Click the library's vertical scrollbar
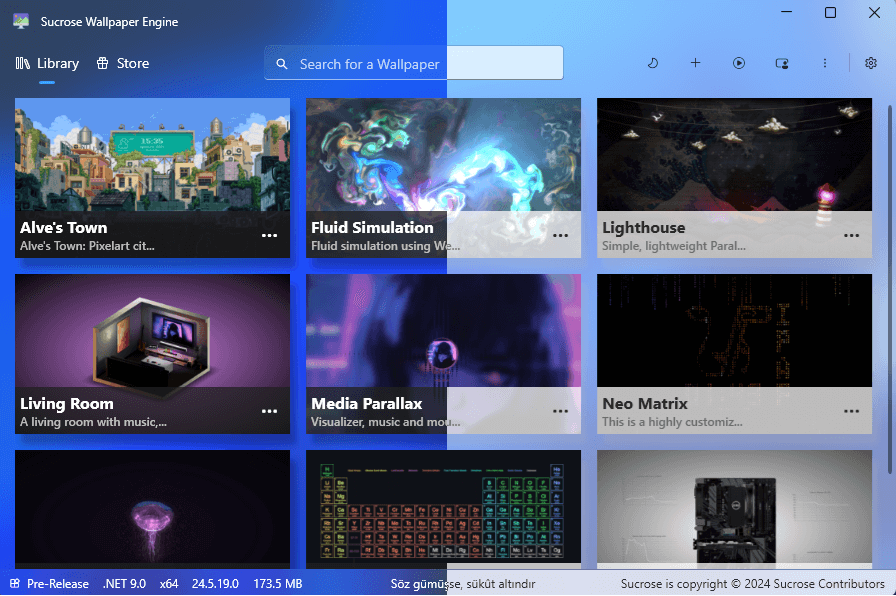 (889, 290)
